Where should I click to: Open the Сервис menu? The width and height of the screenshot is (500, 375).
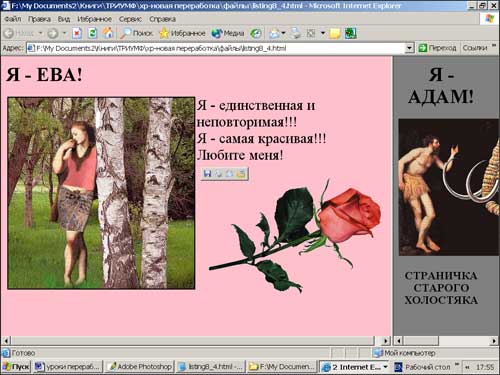pos(130,19)
